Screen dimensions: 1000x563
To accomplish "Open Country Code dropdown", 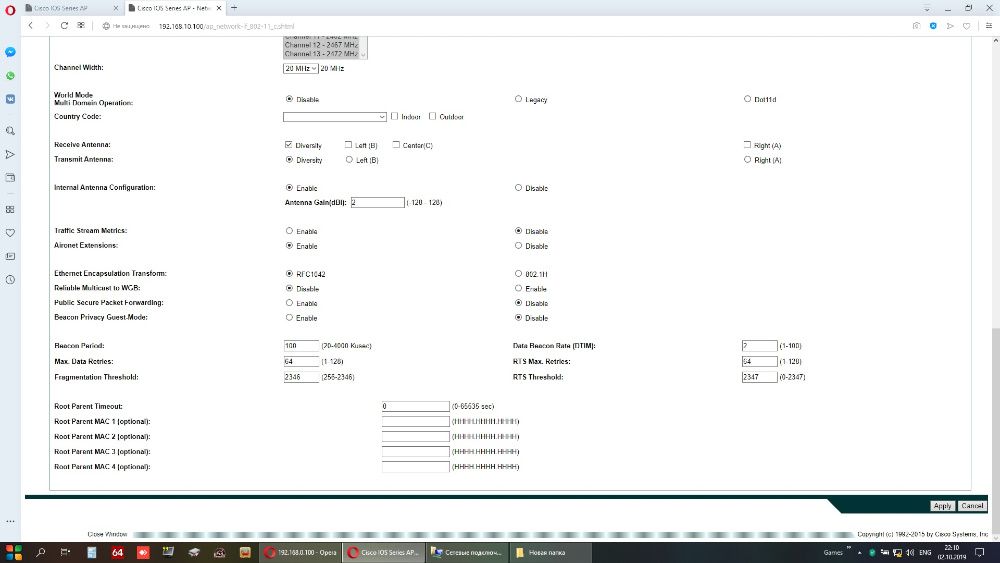I will [x=335, y=117].
